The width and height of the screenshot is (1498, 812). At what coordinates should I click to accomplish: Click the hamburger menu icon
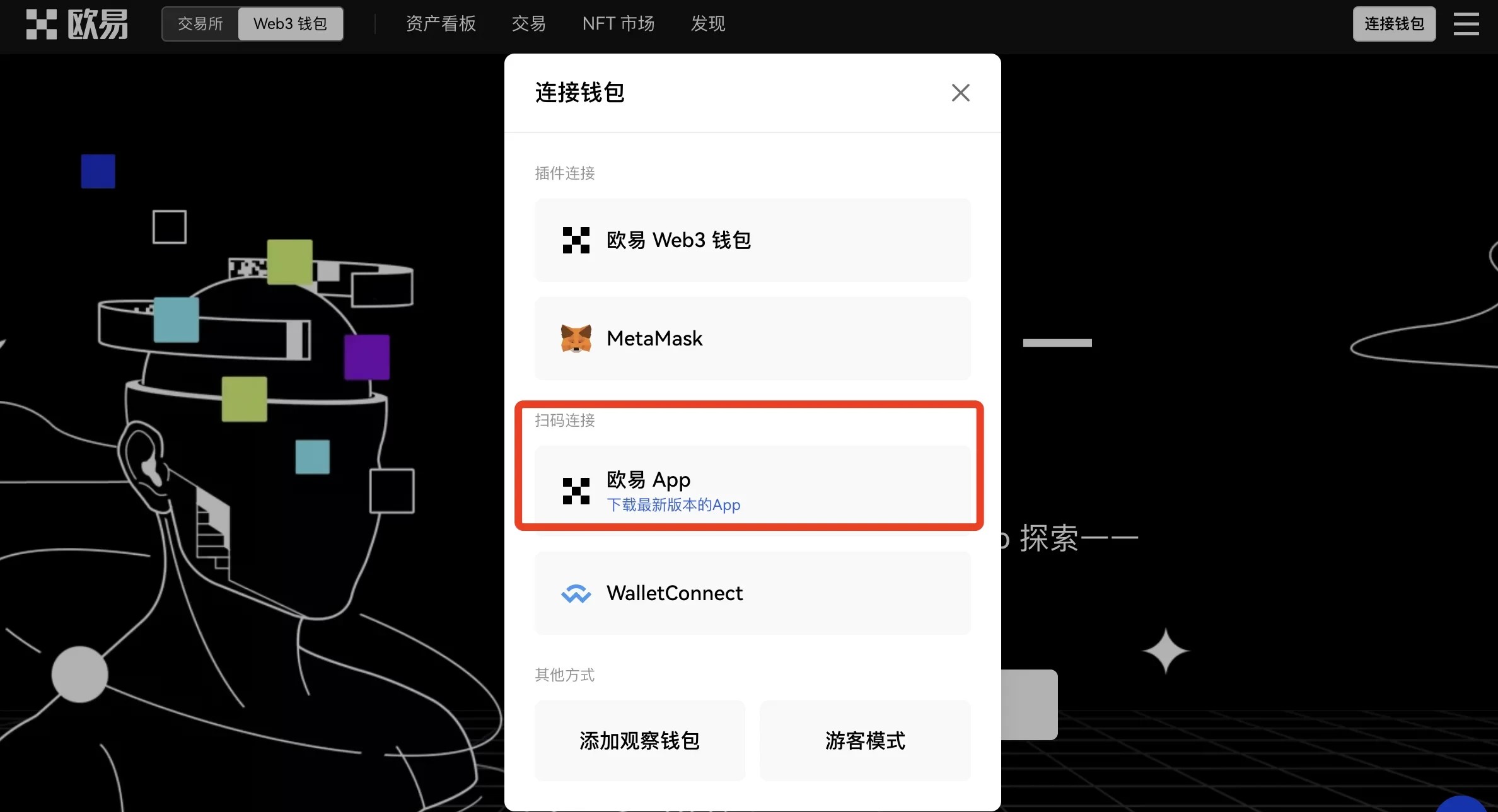[x=1466, y=23]
